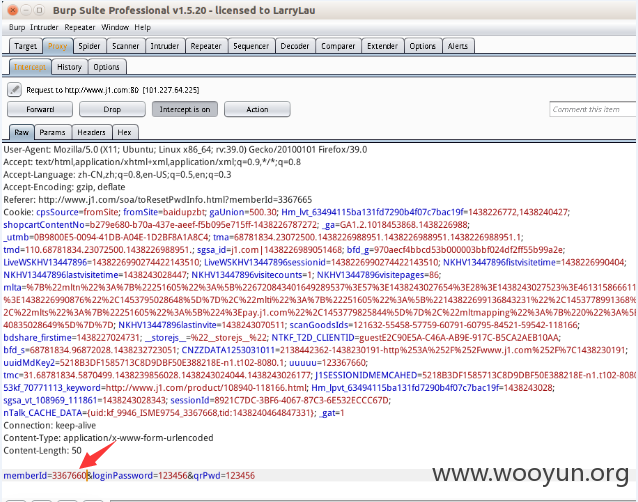Click the Referer header line
The height and width of the screenshot is (502, 638).
[x=158, y=200]
